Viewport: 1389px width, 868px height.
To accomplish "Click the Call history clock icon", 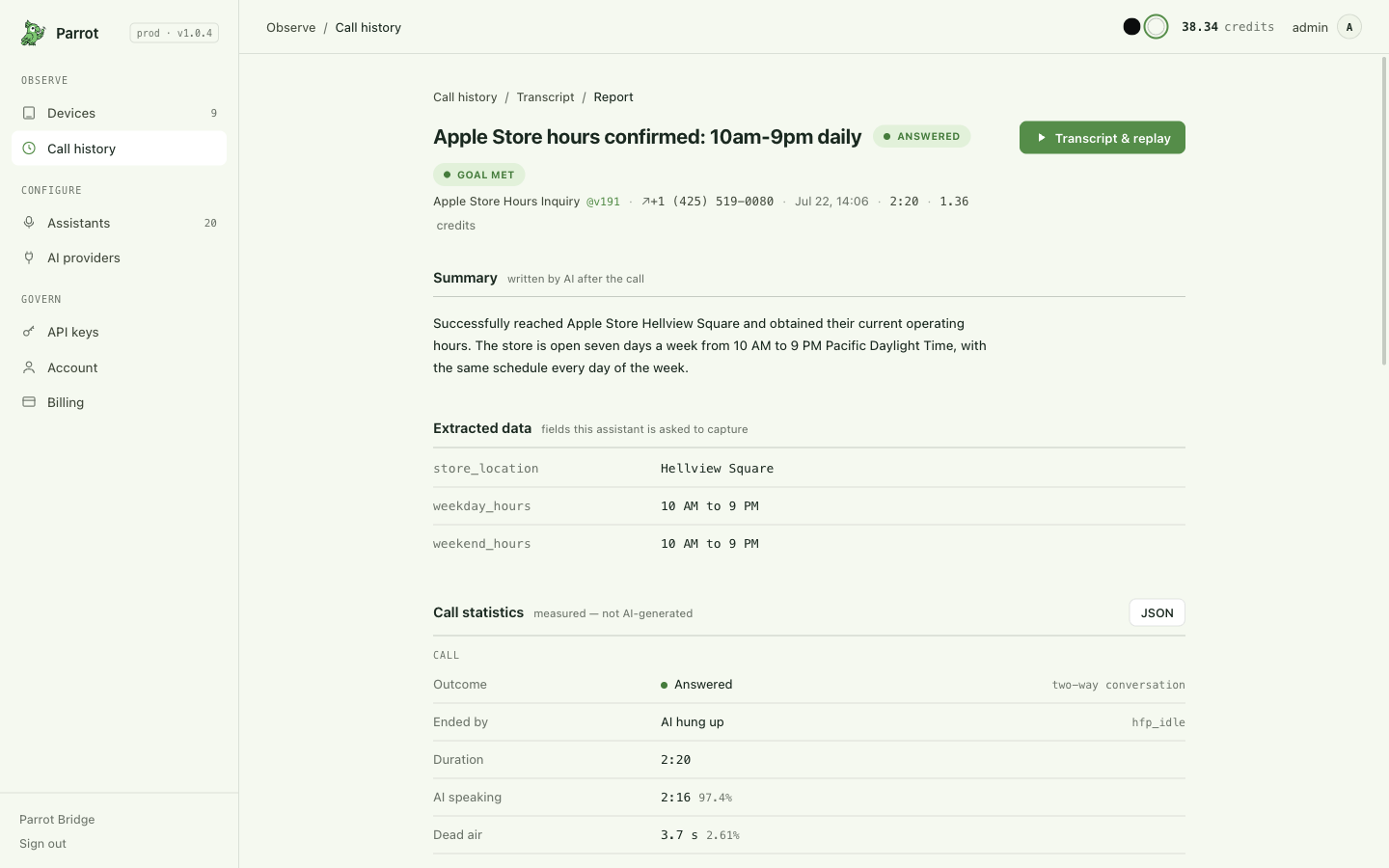I will 29,149.
